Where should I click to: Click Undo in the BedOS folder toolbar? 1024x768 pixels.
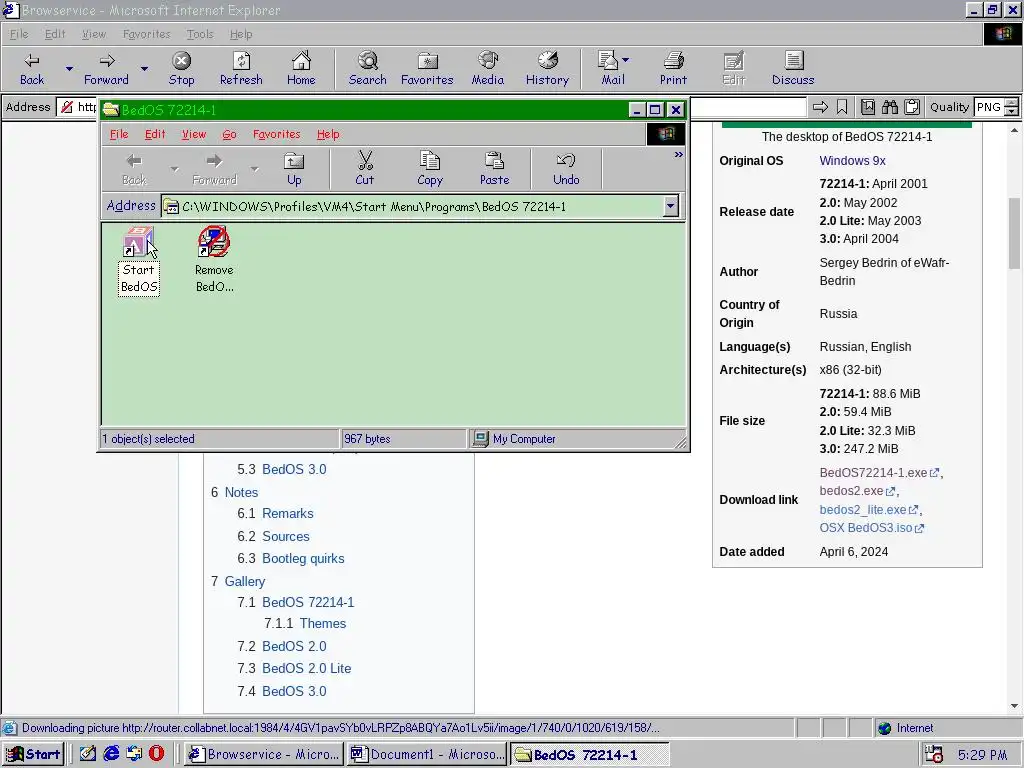pos(566,169)
